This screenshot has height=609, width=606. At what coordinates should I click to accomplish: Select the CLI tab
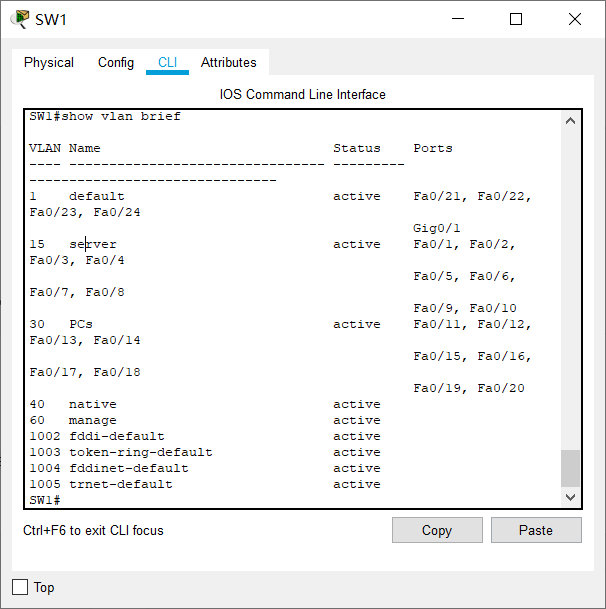coord(167,63)
